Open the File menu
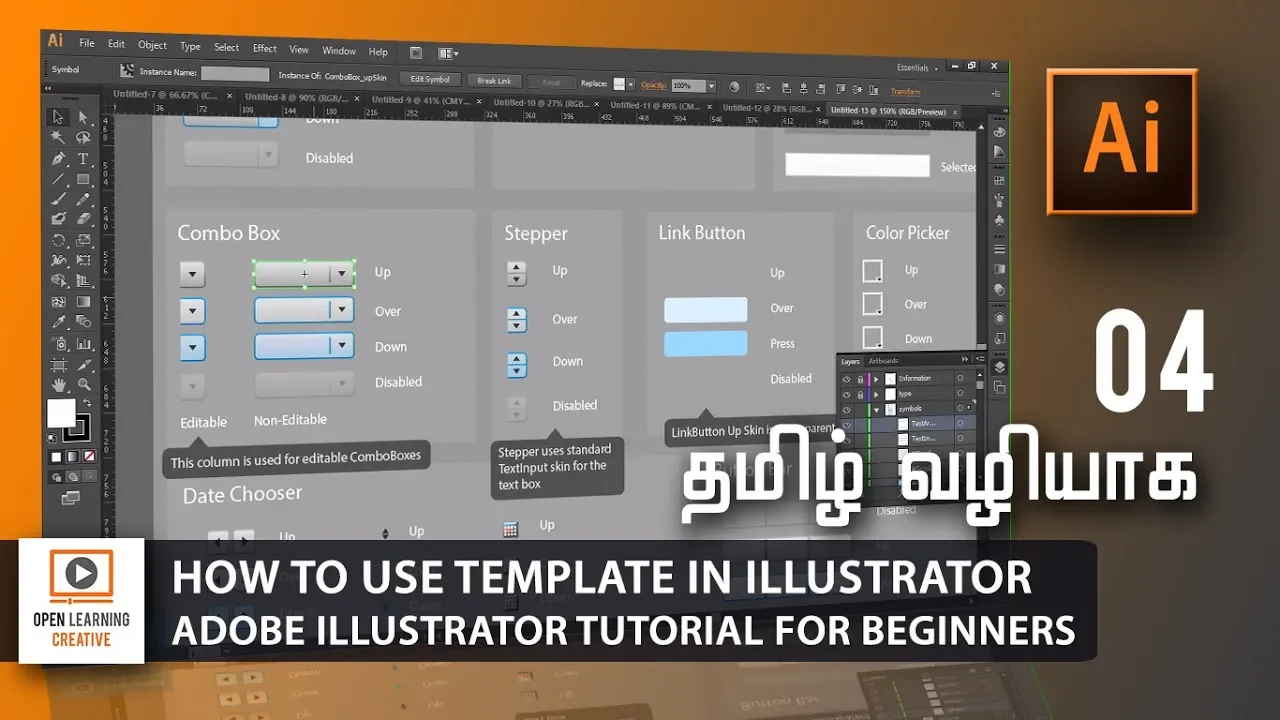Screen dimensions: 1280x720 pyautogui.click(x=87, y=43)
